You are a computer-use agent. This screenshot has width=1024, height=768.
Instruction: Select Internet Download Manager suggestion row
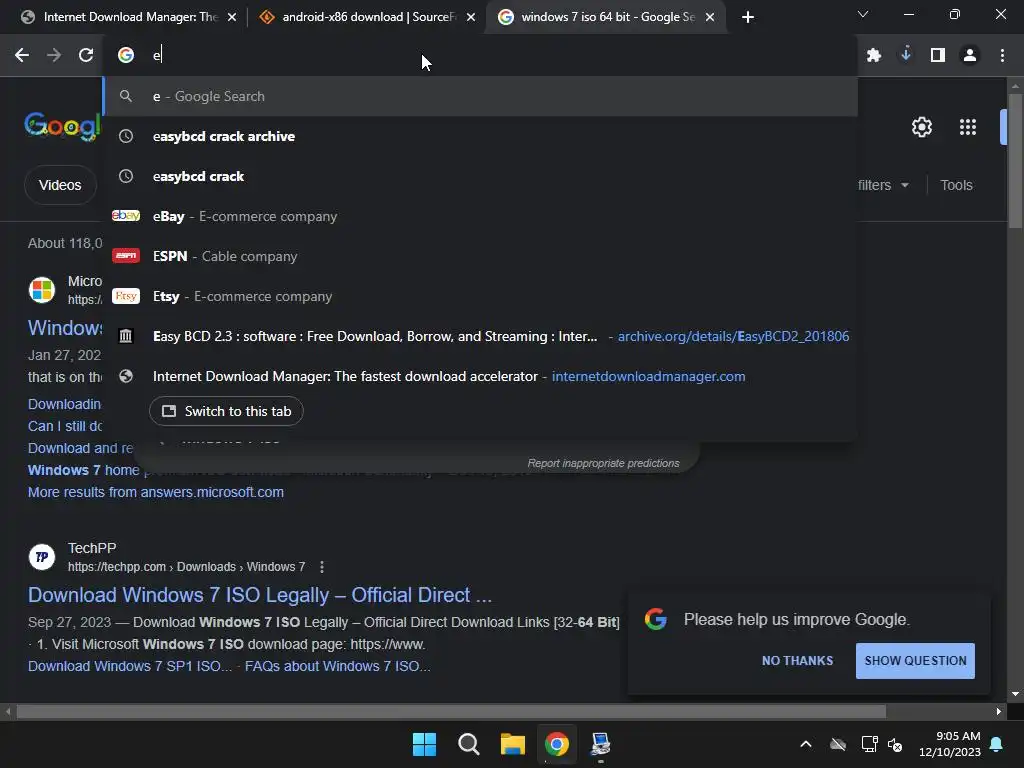481,376
